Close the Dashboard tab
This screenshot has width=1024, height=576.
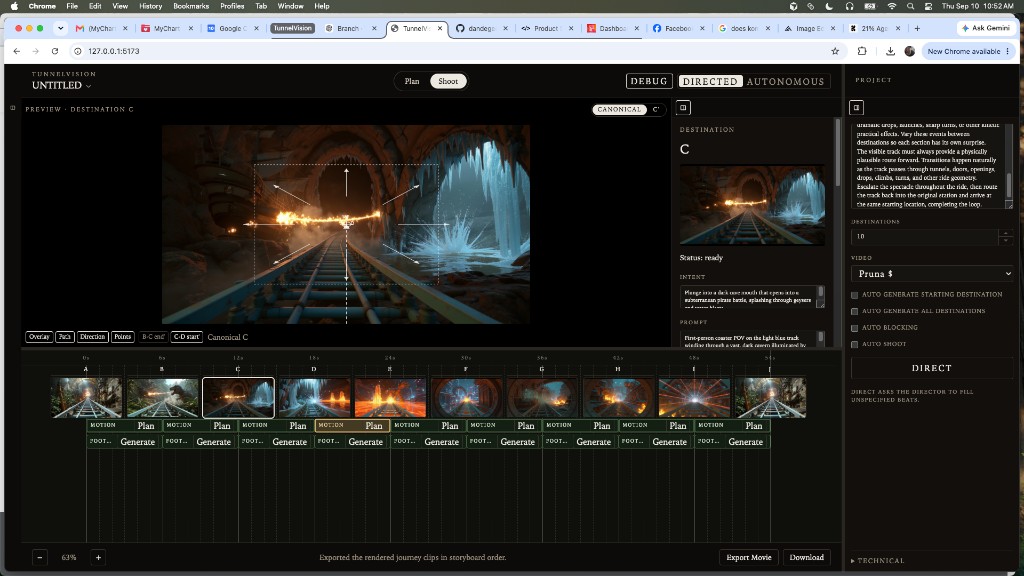click(637, 28)
